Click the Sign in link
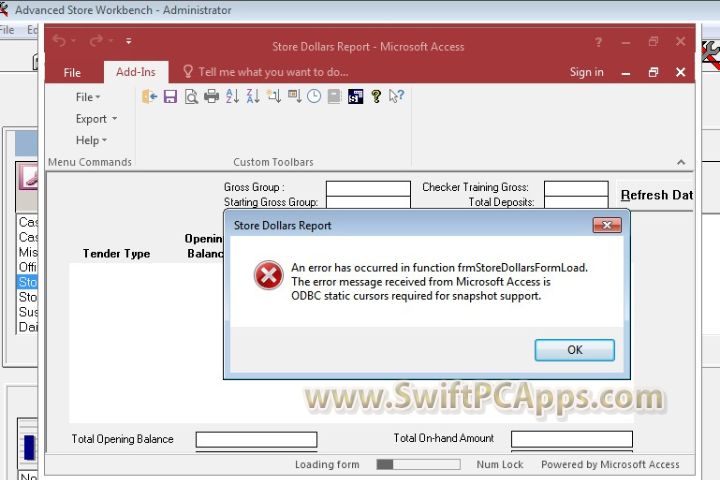Viewport: 720px width, 480px height. tap(586, 72)
